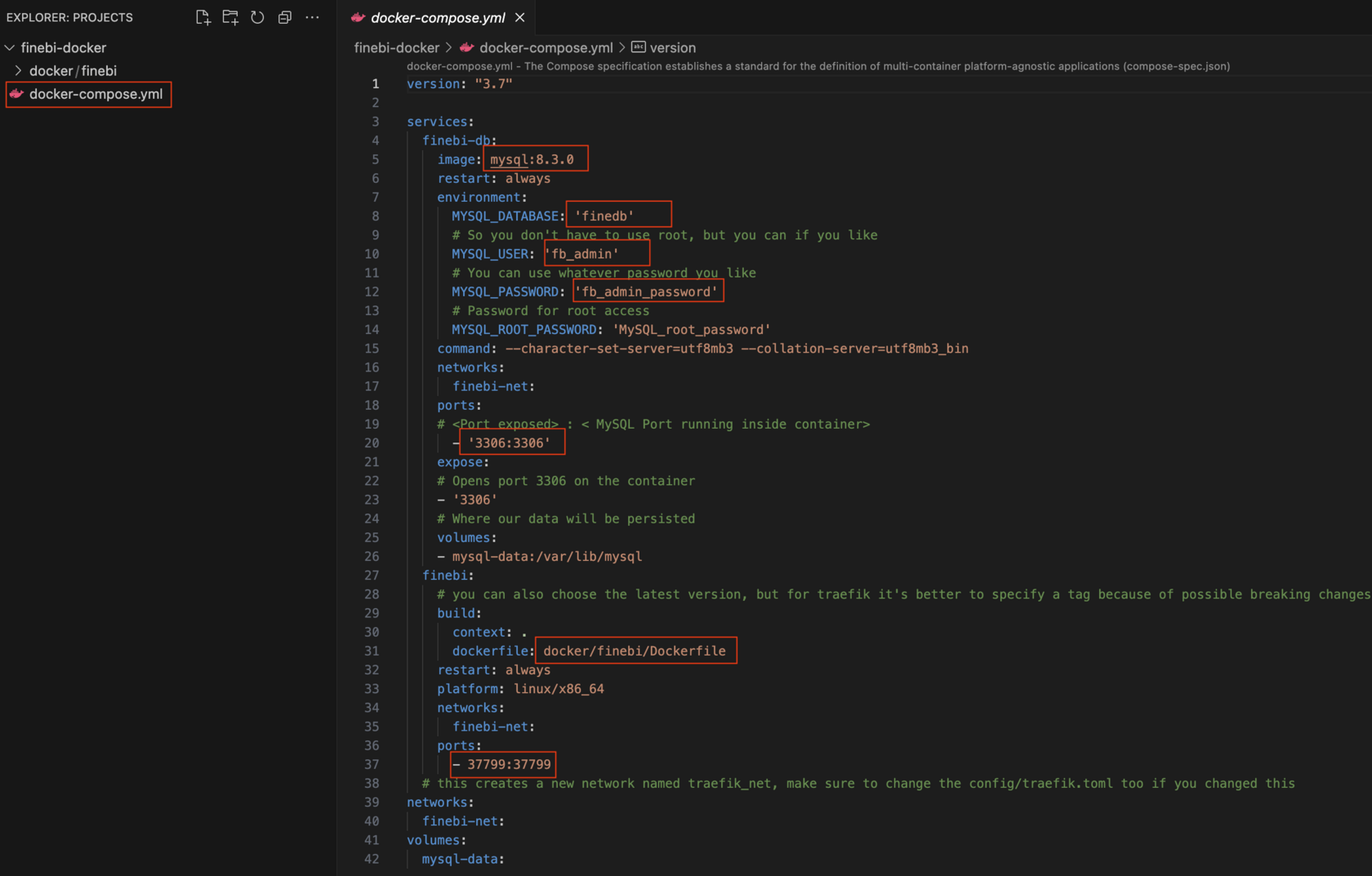
Task: Click the New File icon in Explorer
Action: click(203, 17)
